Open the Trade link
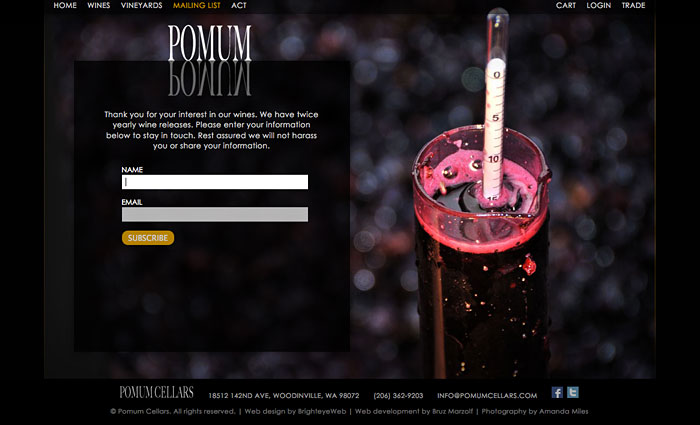The image size is (700, 425). tap(633, 5)
